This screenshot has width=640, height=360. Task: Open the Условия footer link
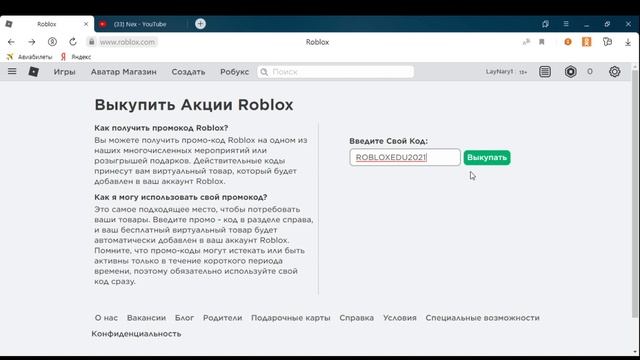tap(400, 318)
